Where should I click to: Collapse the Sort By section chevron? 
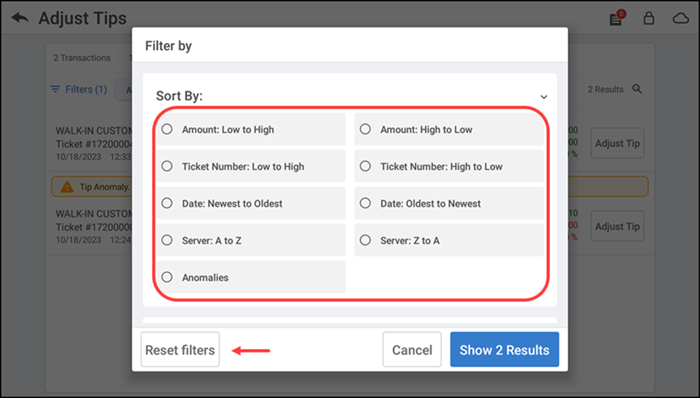(544, 97)
